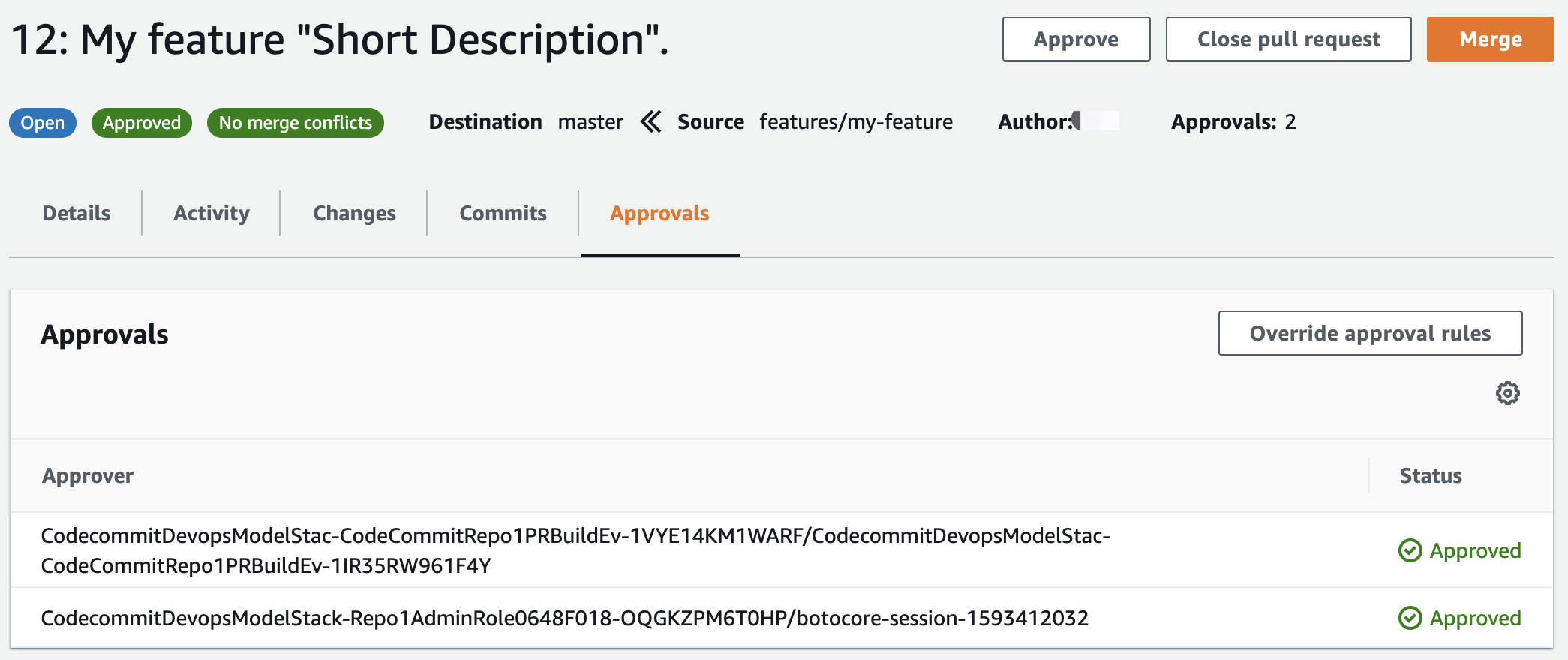
Task: Click the double-chevron arrow between master and Source
Action: coord(650,121)
